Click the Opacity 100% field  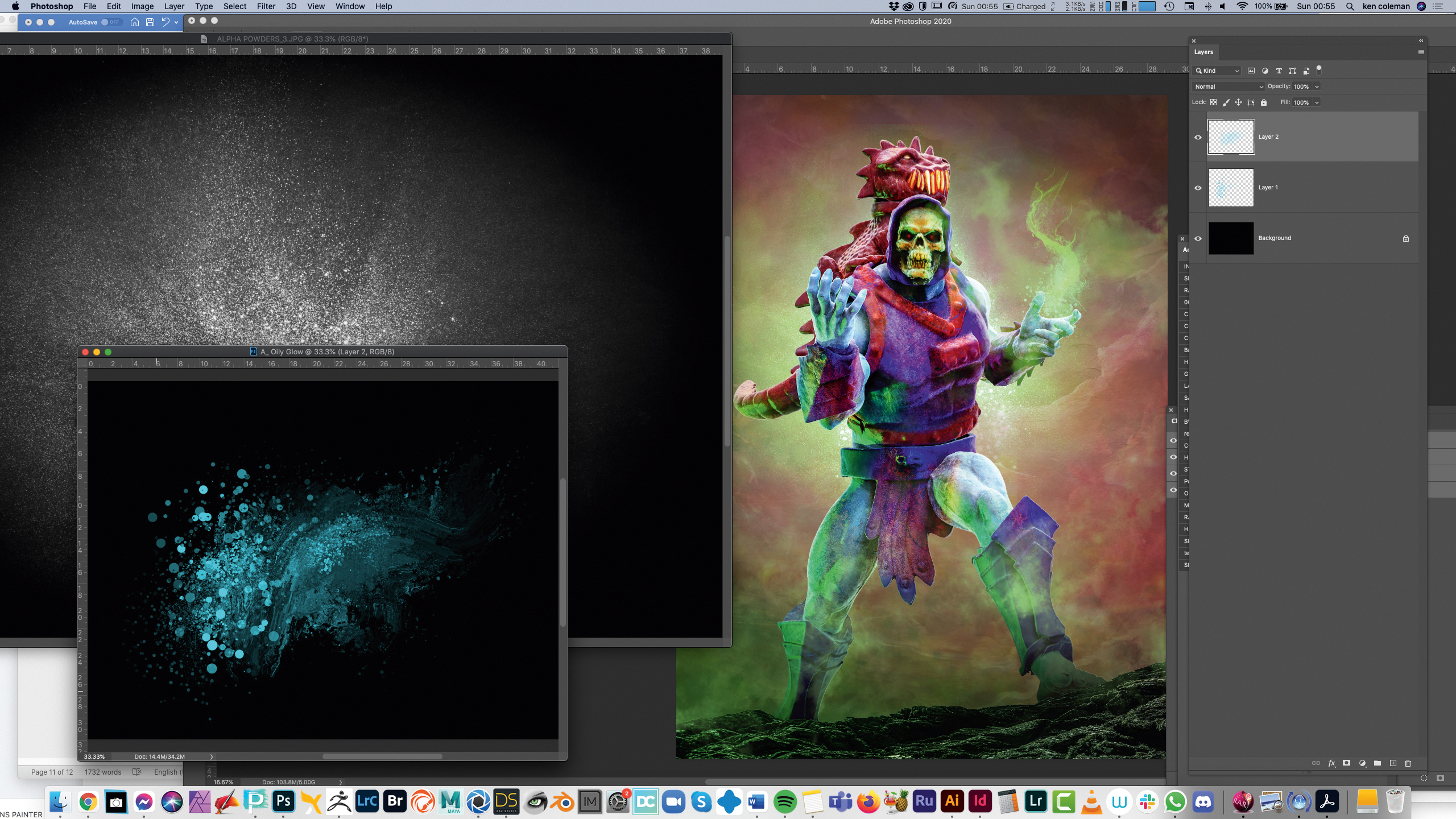1301,86
